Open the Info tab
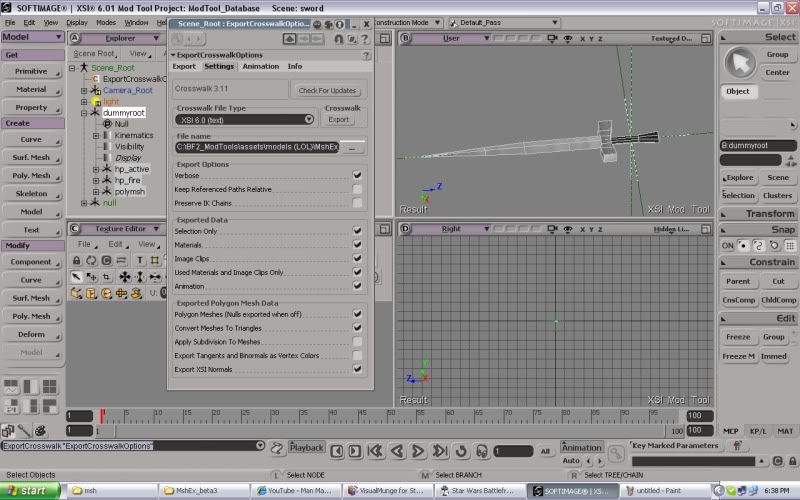Image resolution: width=800 pixels, height=500 pixels. click(294, 66)
